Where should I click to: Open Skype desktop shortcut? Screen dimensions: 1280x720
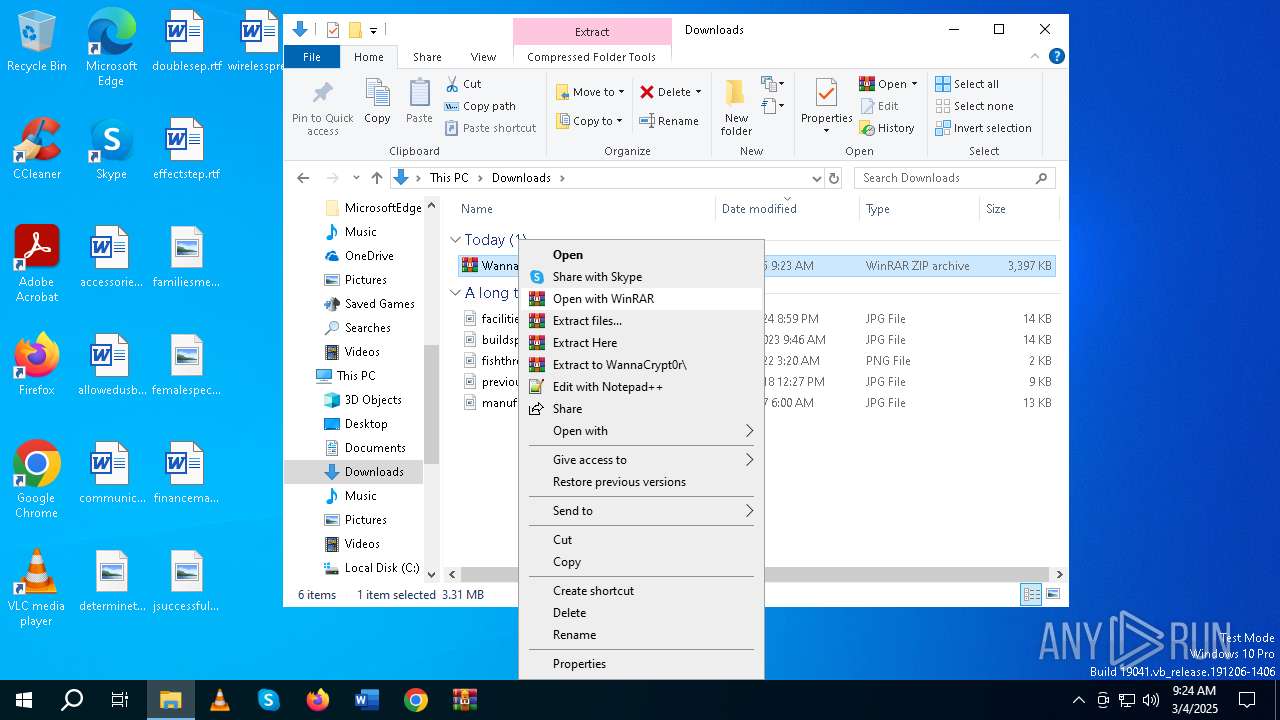tap(111, 148)
